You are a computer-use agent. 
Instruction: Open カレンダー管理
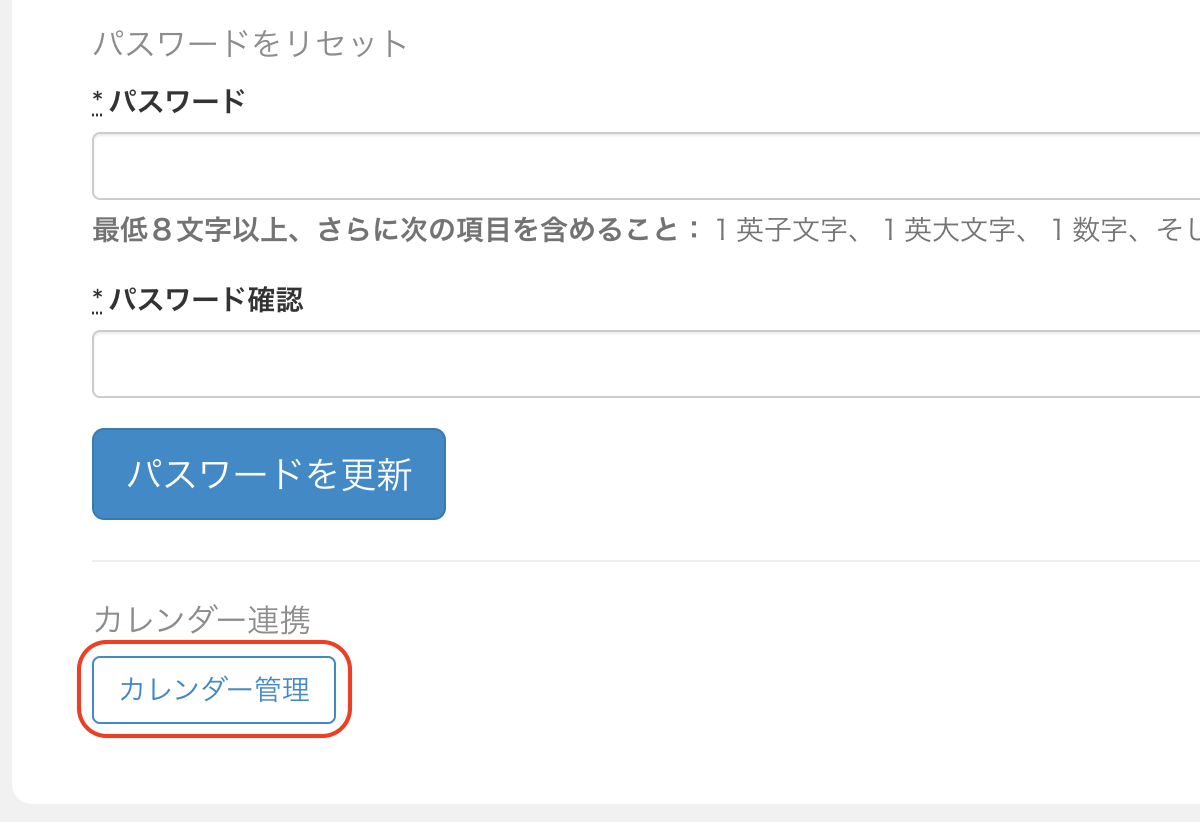[214, 690]
